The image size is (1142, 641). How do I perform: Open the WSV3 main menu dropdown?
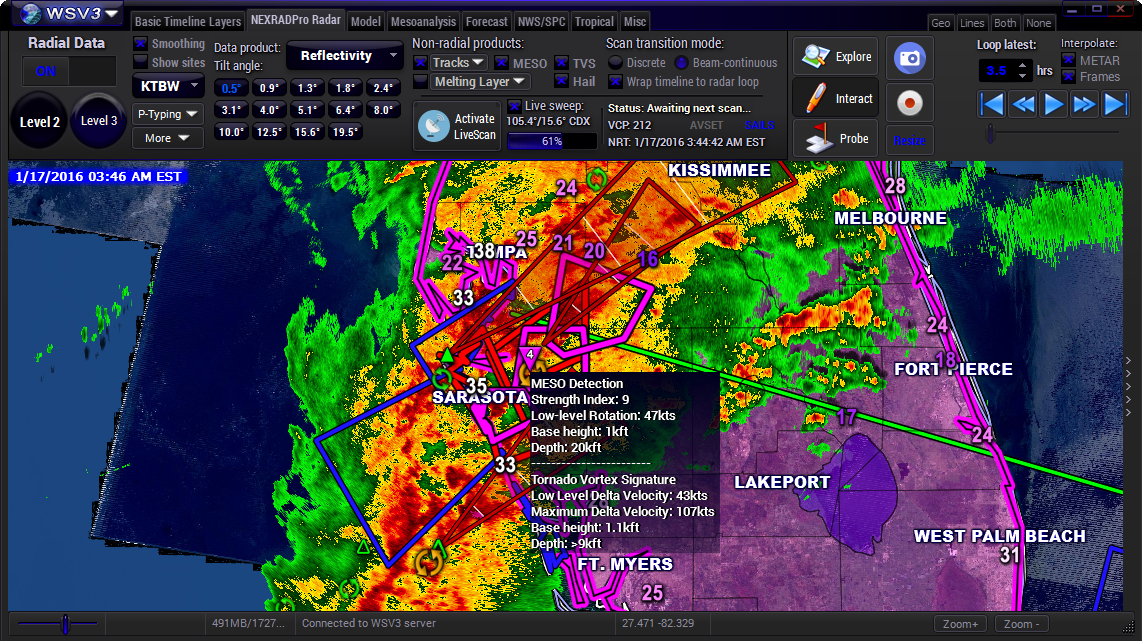tap(70, 13)
